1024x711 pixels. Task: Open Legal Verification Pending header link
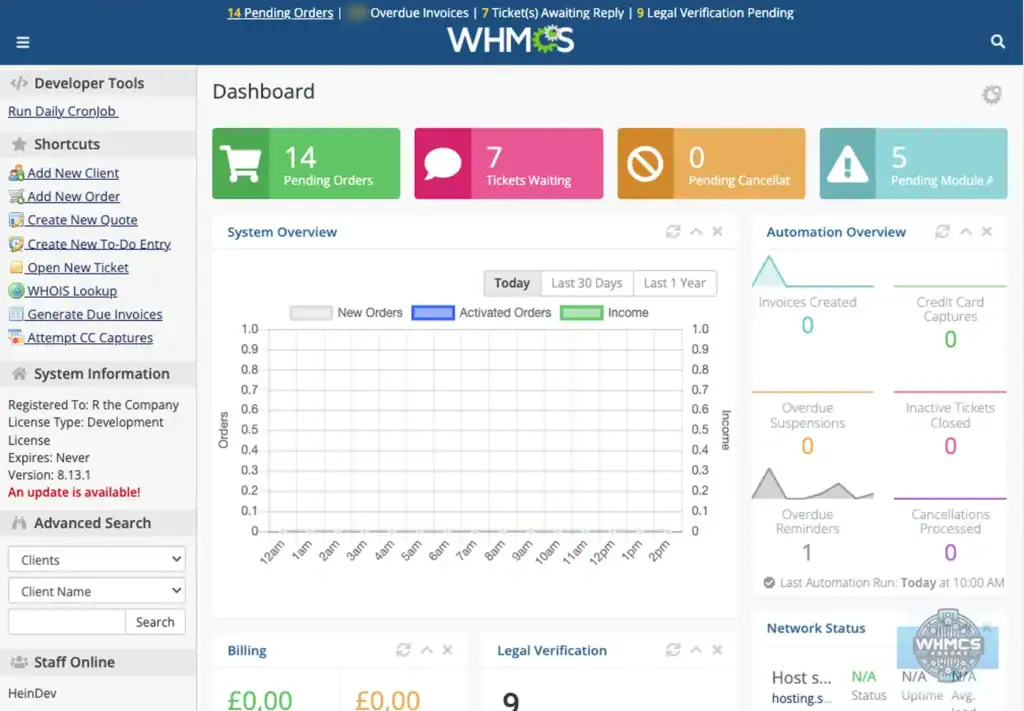tap(715, 13)
